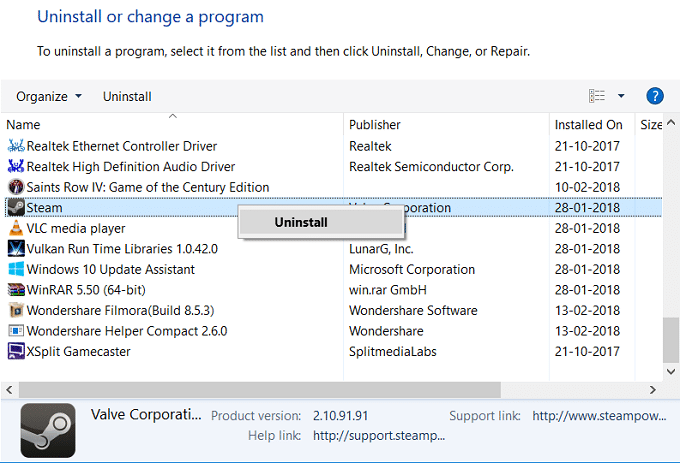Click the view options list icon
Image resolution: width=680 pixels, height=463 pixels.
597,96
